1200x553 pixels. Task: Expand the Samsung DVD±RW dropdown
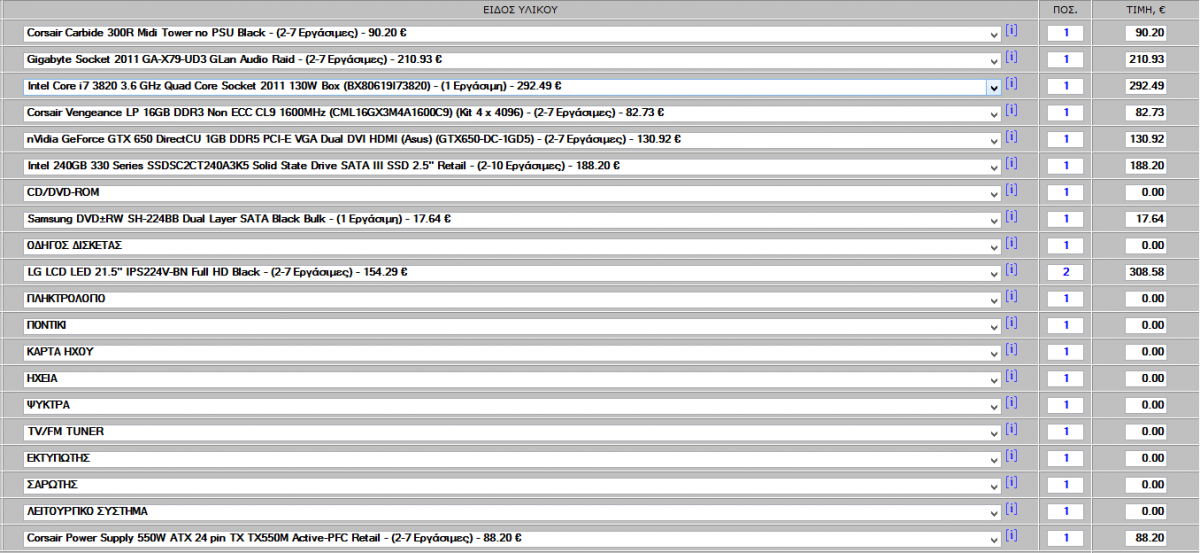coord(512,219)
